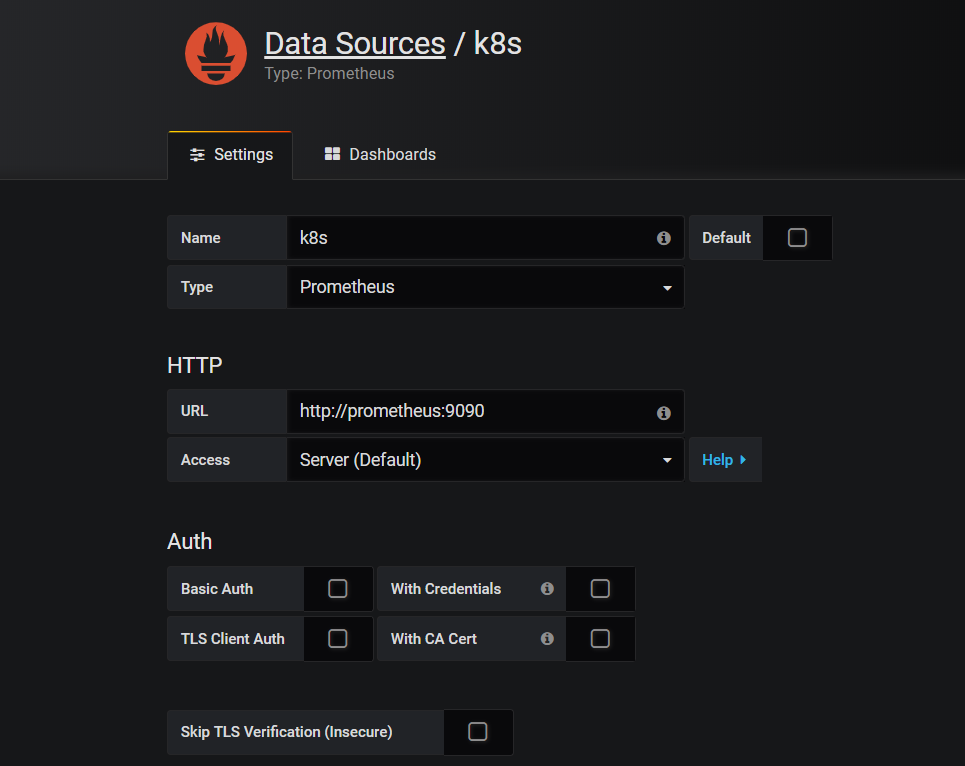Click the info icon beside With CA Cert
965x766 pixels.
click(547, 639)
